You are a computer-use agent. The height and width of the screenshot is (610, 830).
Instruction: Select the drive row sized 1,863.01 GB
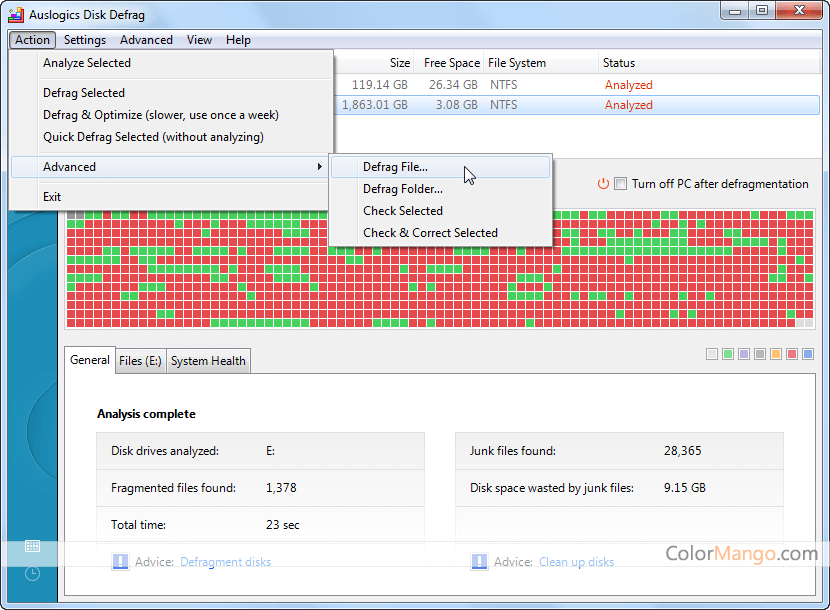(576, 105)
